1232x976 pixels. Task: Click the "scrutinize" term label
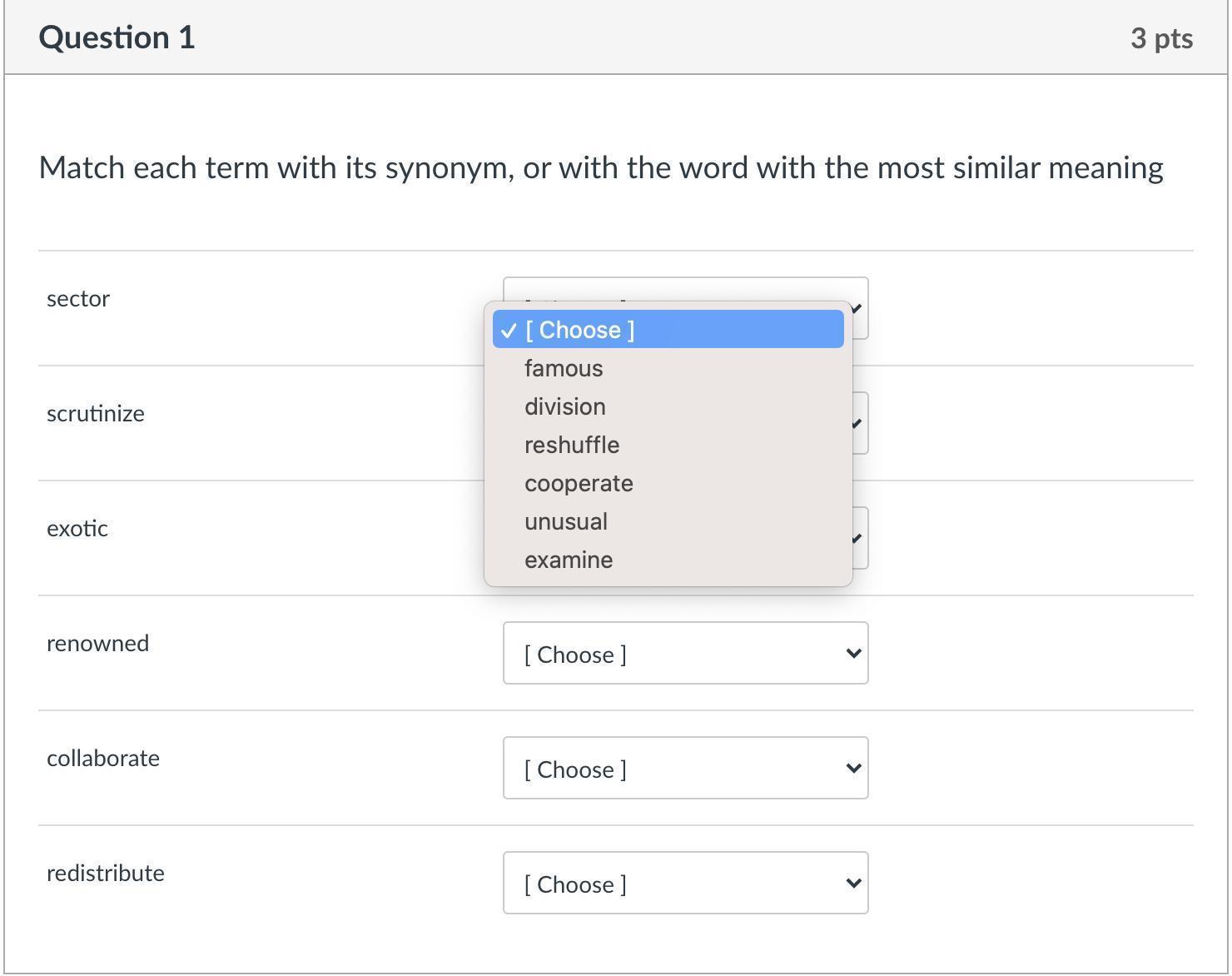point(96,414)
